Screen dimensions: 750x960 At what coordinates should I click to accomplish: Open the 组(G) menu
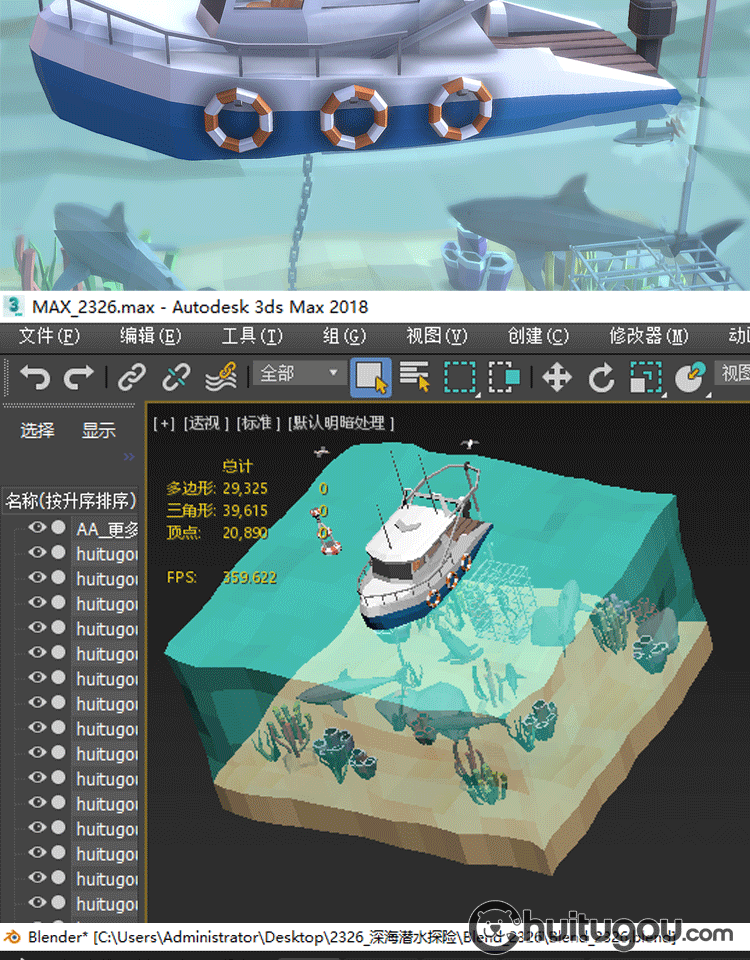coord(344,336)
